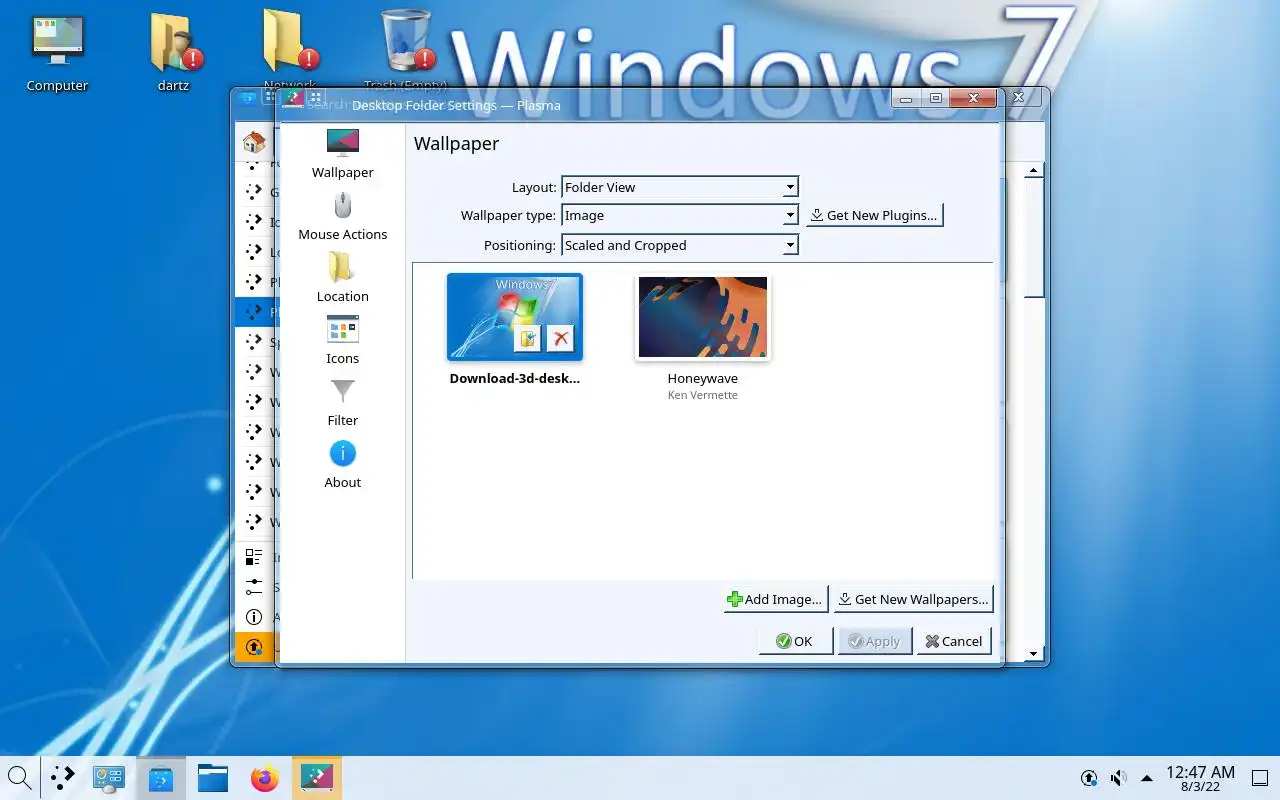Screen dimensions: 1280x800
Task: Confirm with the OK button
Action: click(x=795, y=641)
